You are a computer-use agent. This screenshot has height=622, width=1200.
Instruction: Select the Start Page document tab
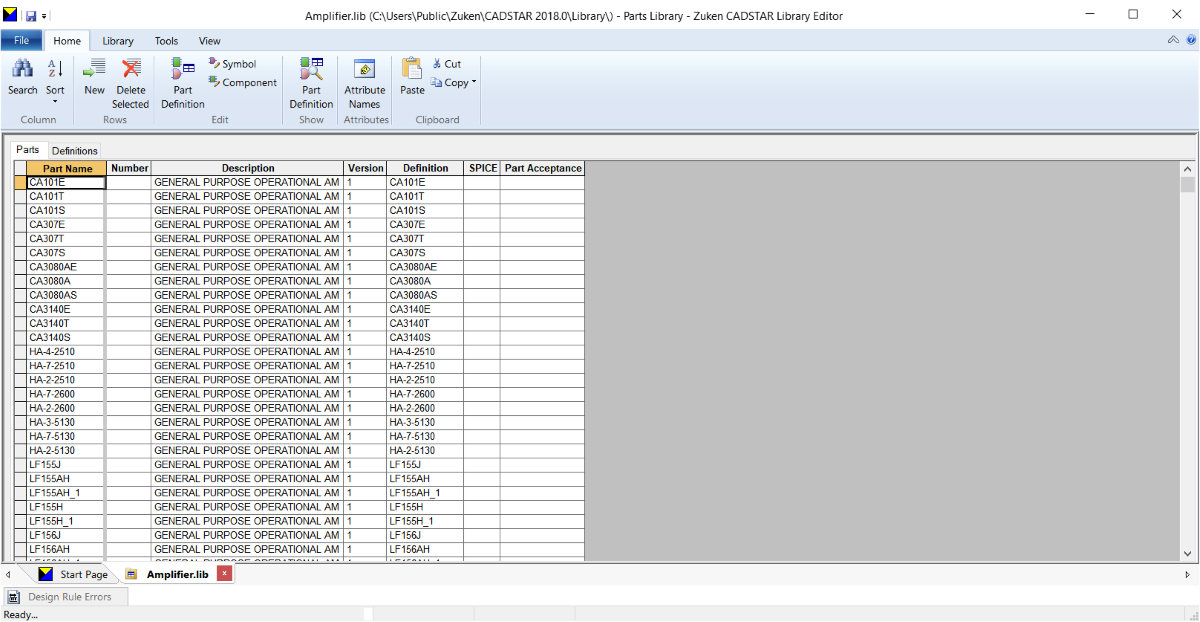83,575
